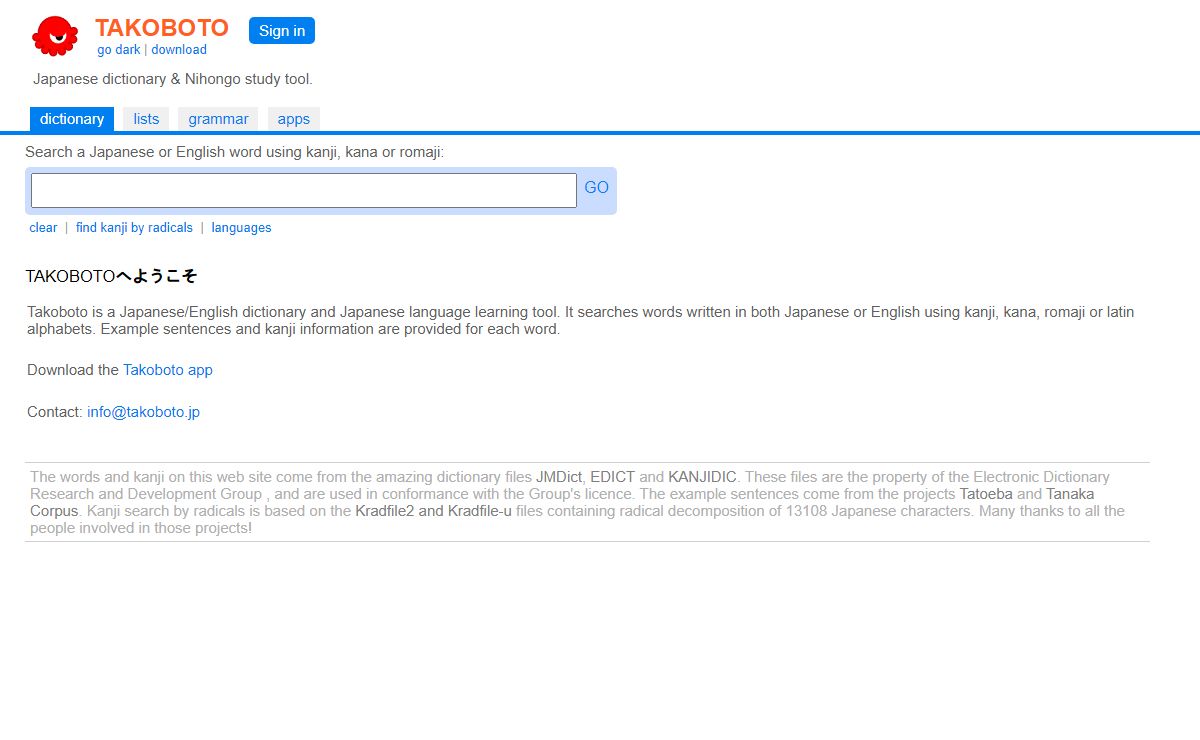Image resolution: width=1200 pixels, height=740 pixels.
Task: Open the EDICT link in footer
Action: [612, 477]
